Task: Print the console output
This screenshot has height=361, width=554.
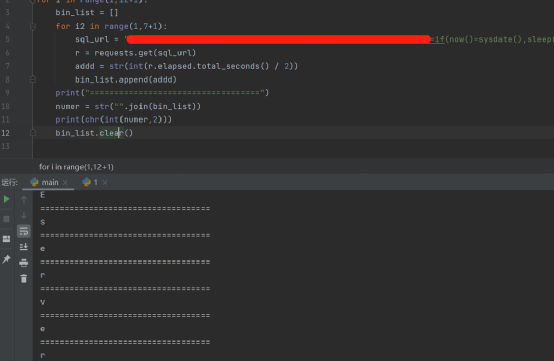Action: click(24, 263)
